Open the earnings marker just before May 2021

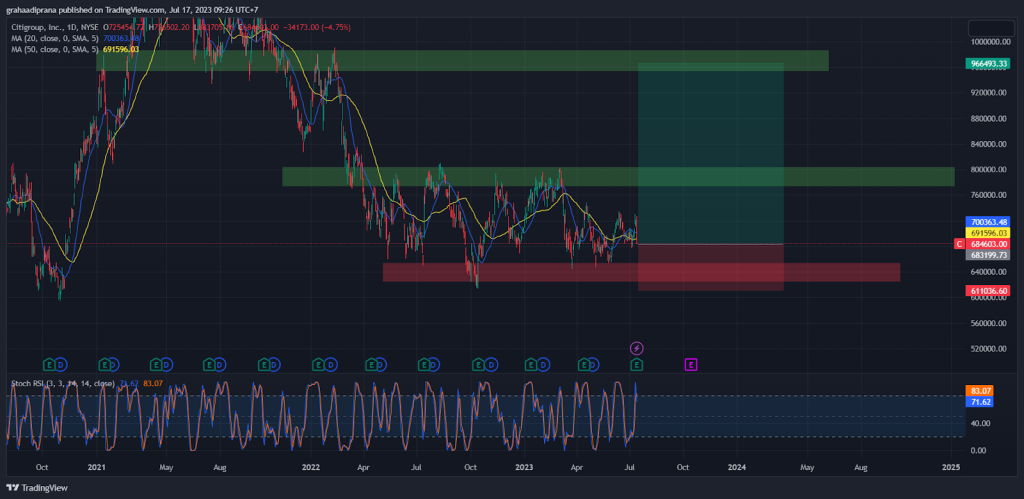(155, 364)
